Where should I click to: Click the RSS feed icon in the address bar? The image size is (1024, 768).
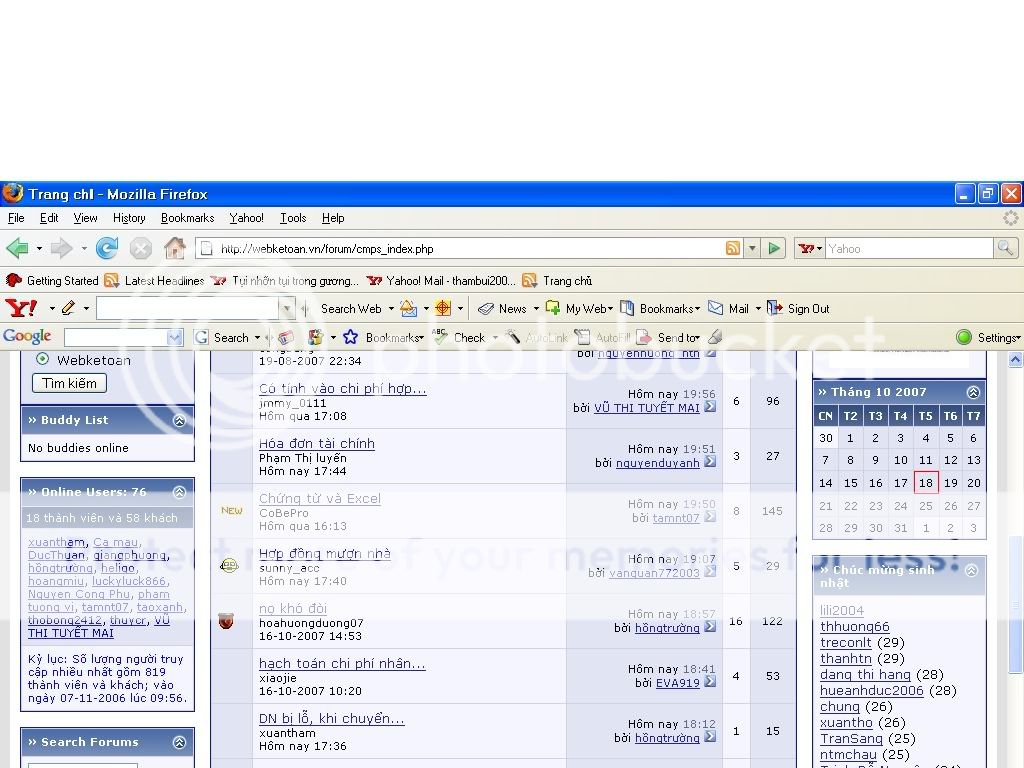pos(733,249)
